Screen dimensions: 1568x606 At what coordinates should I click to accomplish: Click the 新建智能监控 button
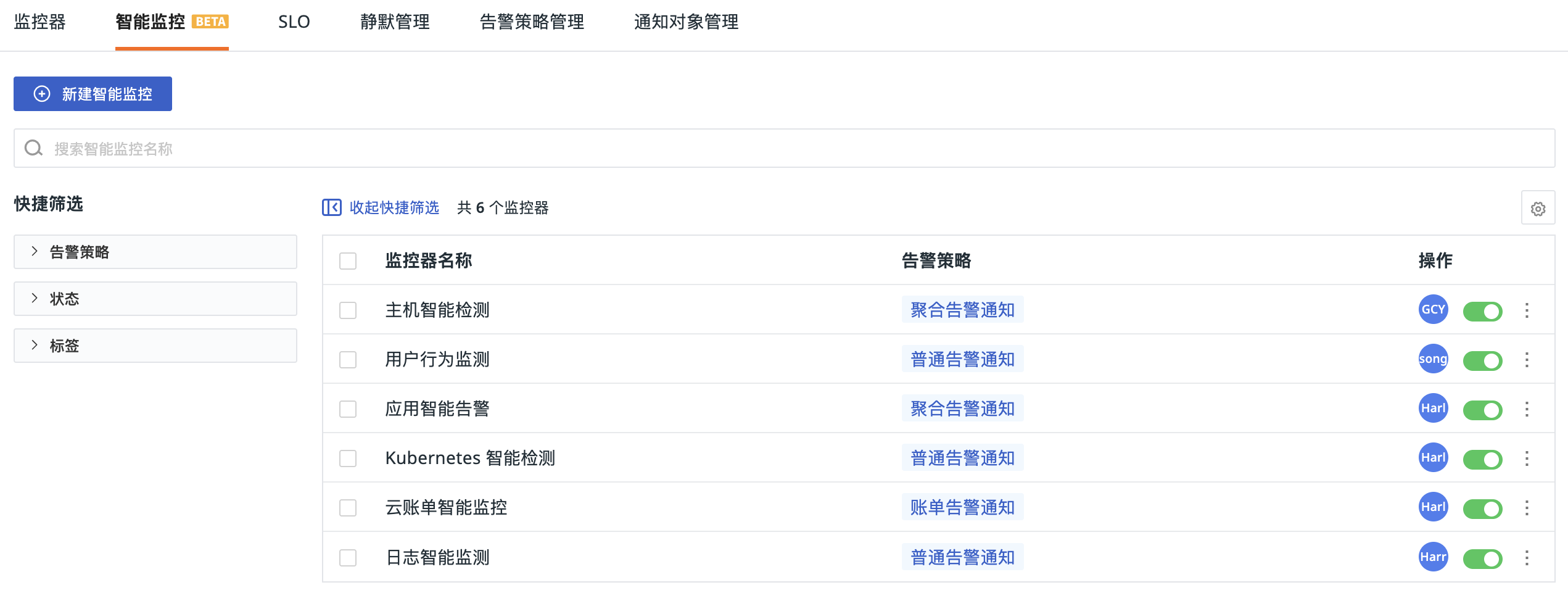pos(93,94)
